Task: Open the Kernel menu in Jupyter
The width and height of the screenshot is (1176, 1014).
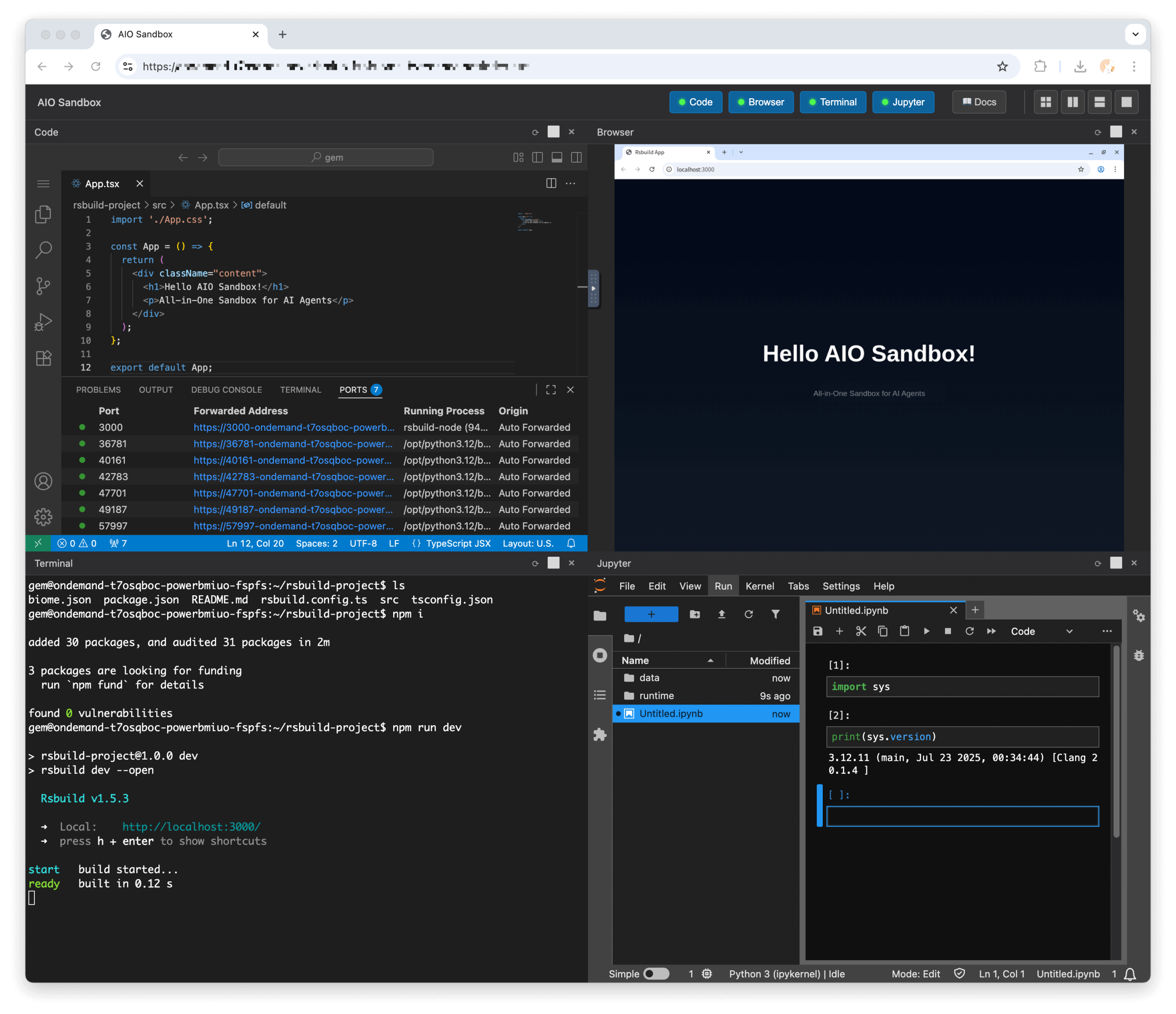Action: [760, 586]
